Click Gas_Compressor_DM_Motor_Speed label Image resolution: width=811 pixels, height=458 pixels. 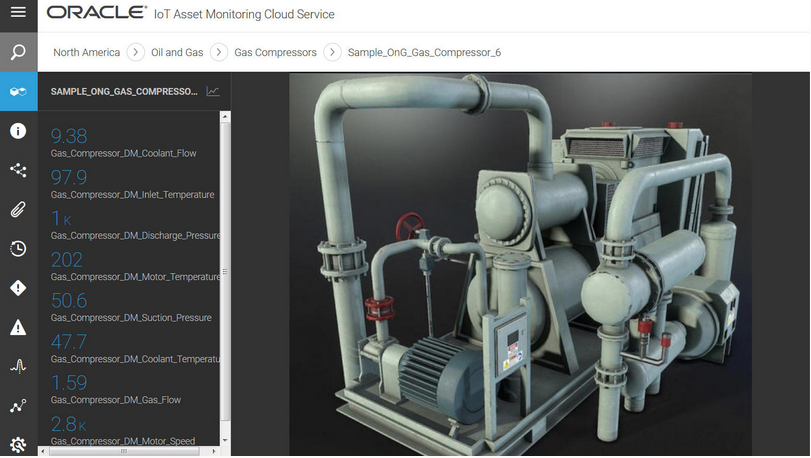pos(123,441)
